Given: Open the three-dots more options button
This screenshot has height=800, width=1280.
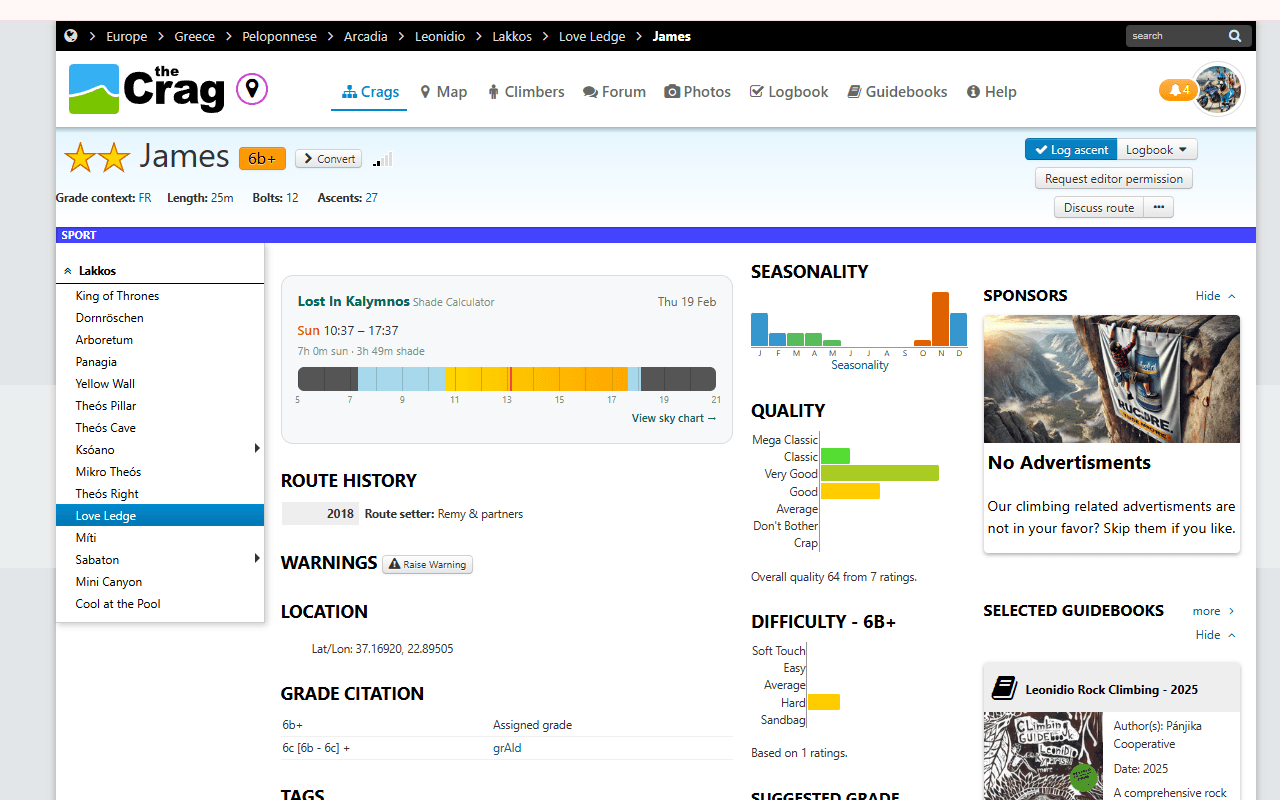Looking at the screenshot, I should click(1158, 207).
